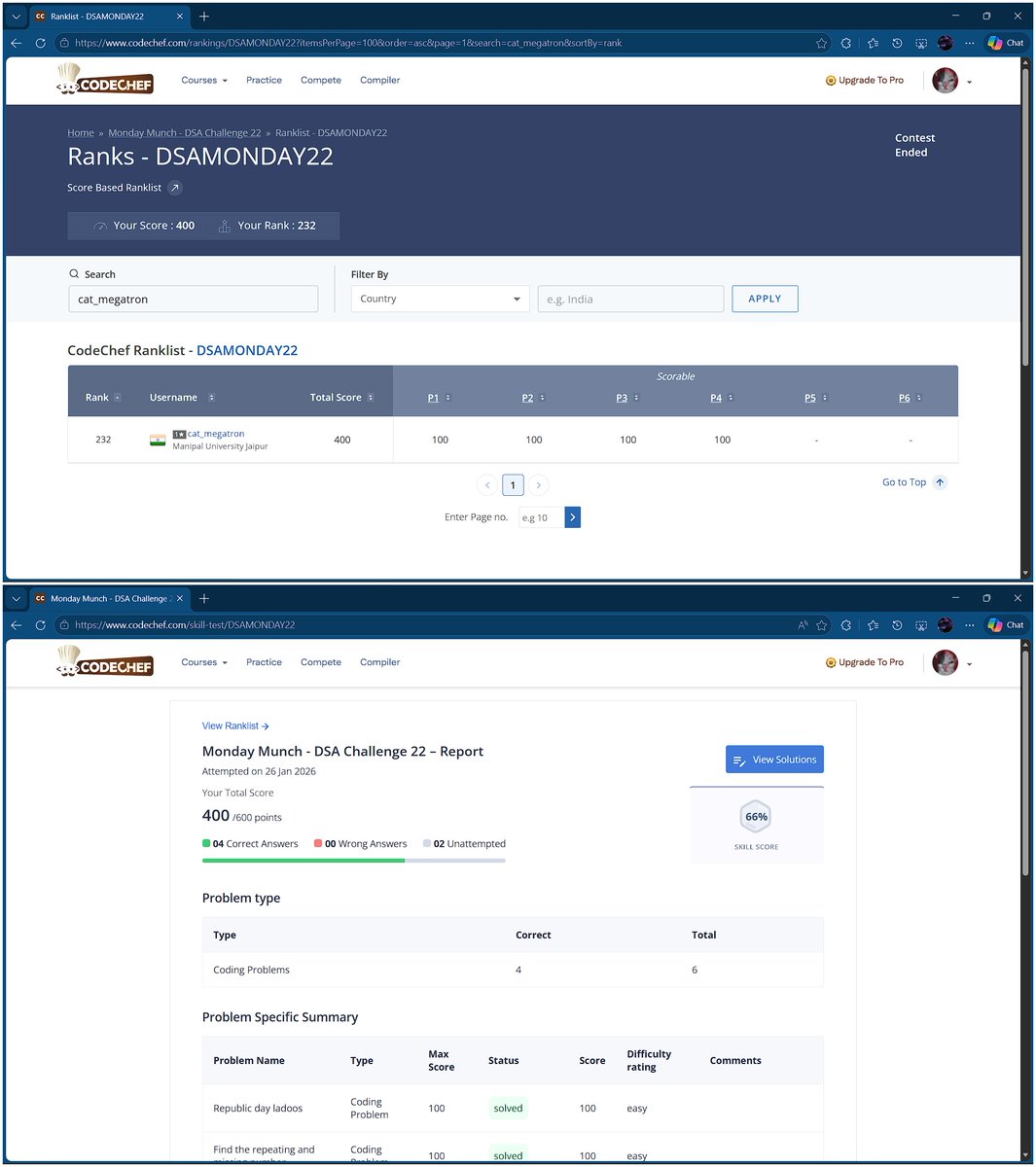
Task: Click India flag icon in rank 232 row
Action: 158,441
